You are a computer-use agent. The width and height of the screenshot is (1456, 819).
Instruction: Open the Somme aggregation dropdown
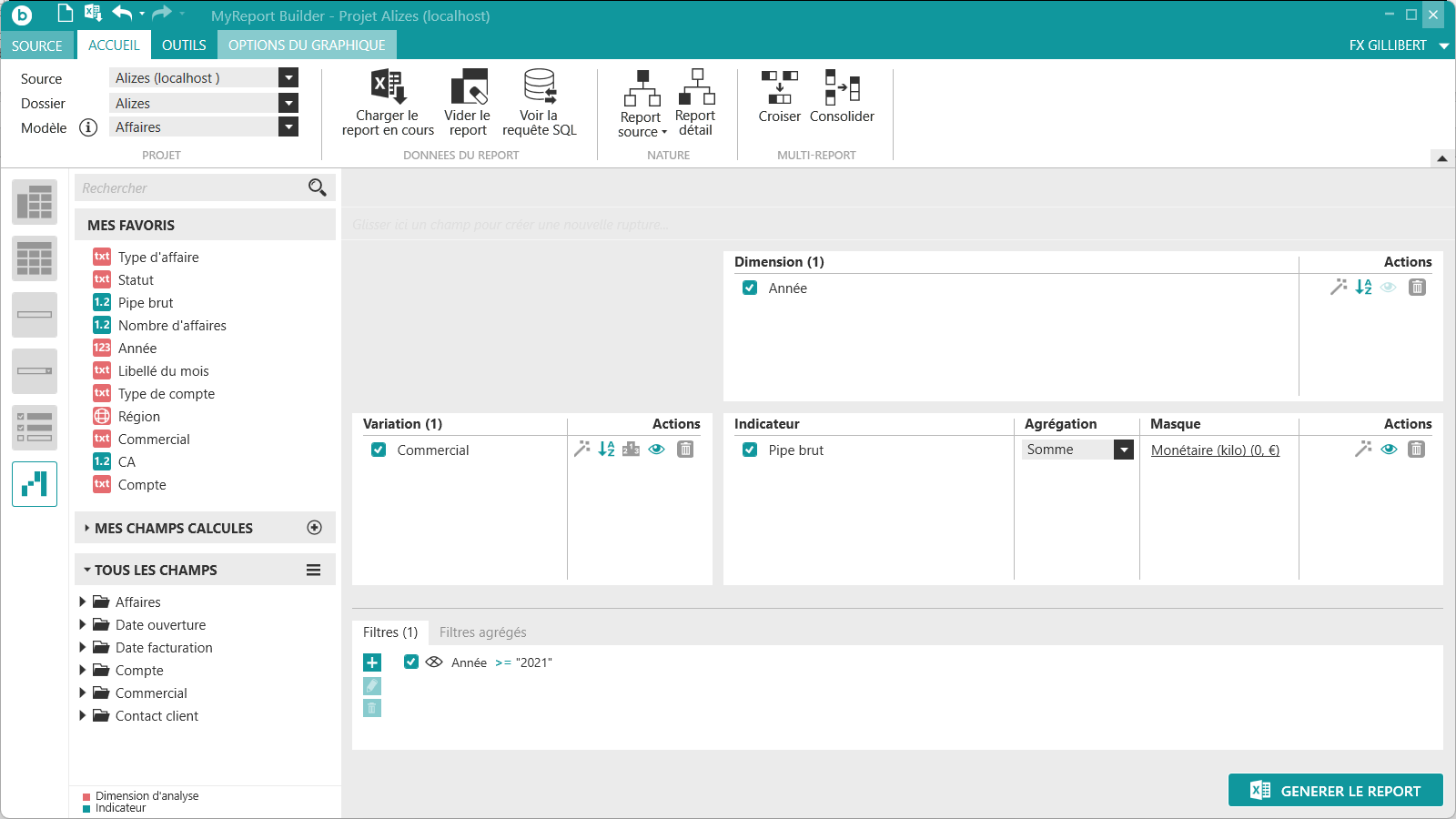pyautogui.click(x=1124, y=450)
